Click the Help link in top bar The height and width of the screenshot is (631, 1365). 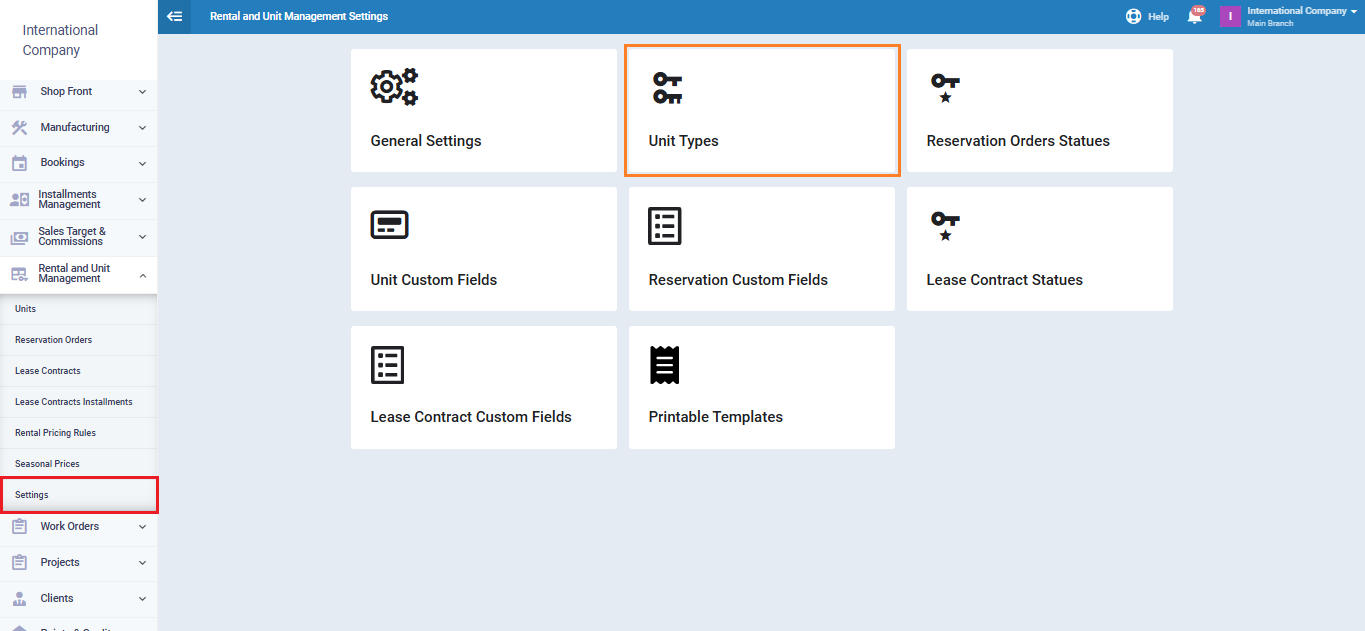pos(1148,16)
